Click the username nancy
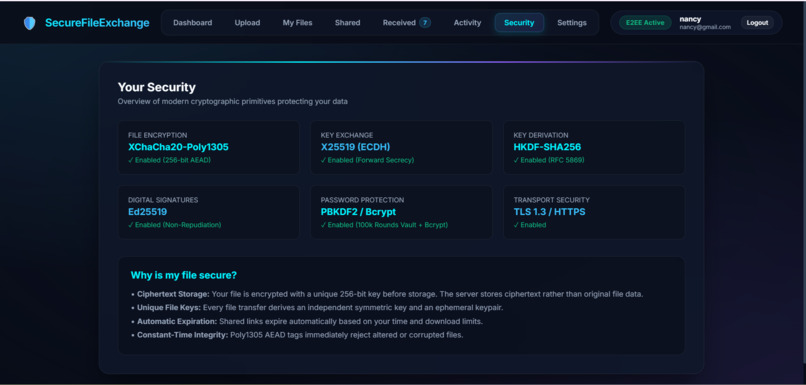 (x=690, y=19)
